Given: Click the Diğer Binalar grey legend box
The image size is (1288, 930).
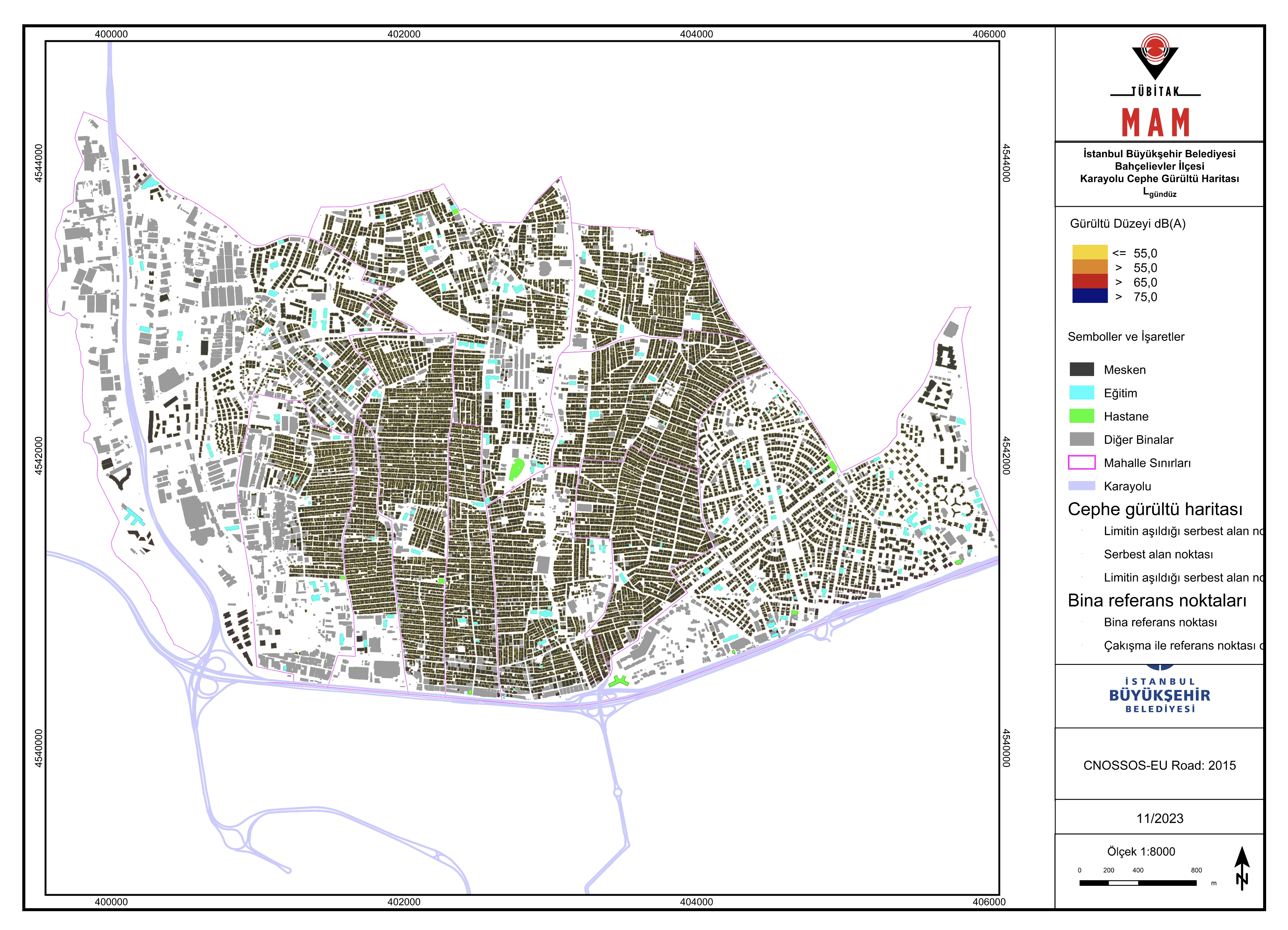Looking at the screenshot, I should [x=1082, y=439].
